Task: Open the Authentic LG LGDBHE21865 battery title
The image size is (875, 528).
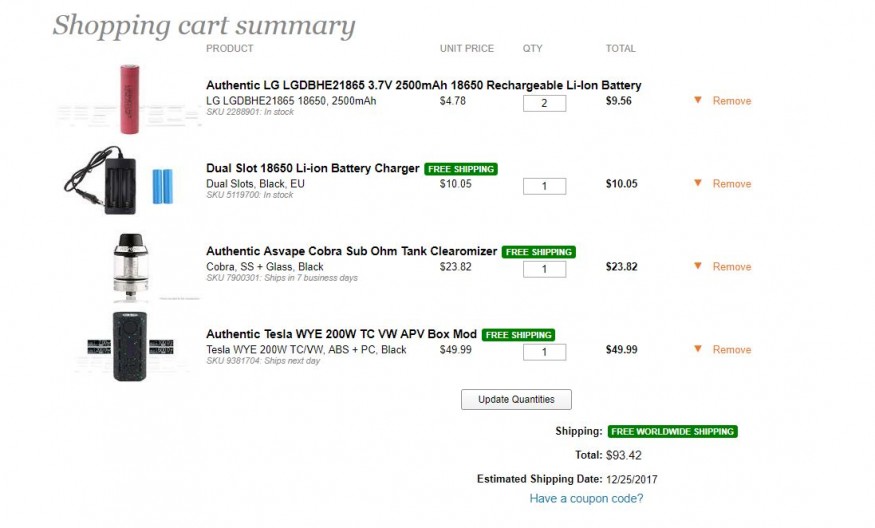Action: 424,85
